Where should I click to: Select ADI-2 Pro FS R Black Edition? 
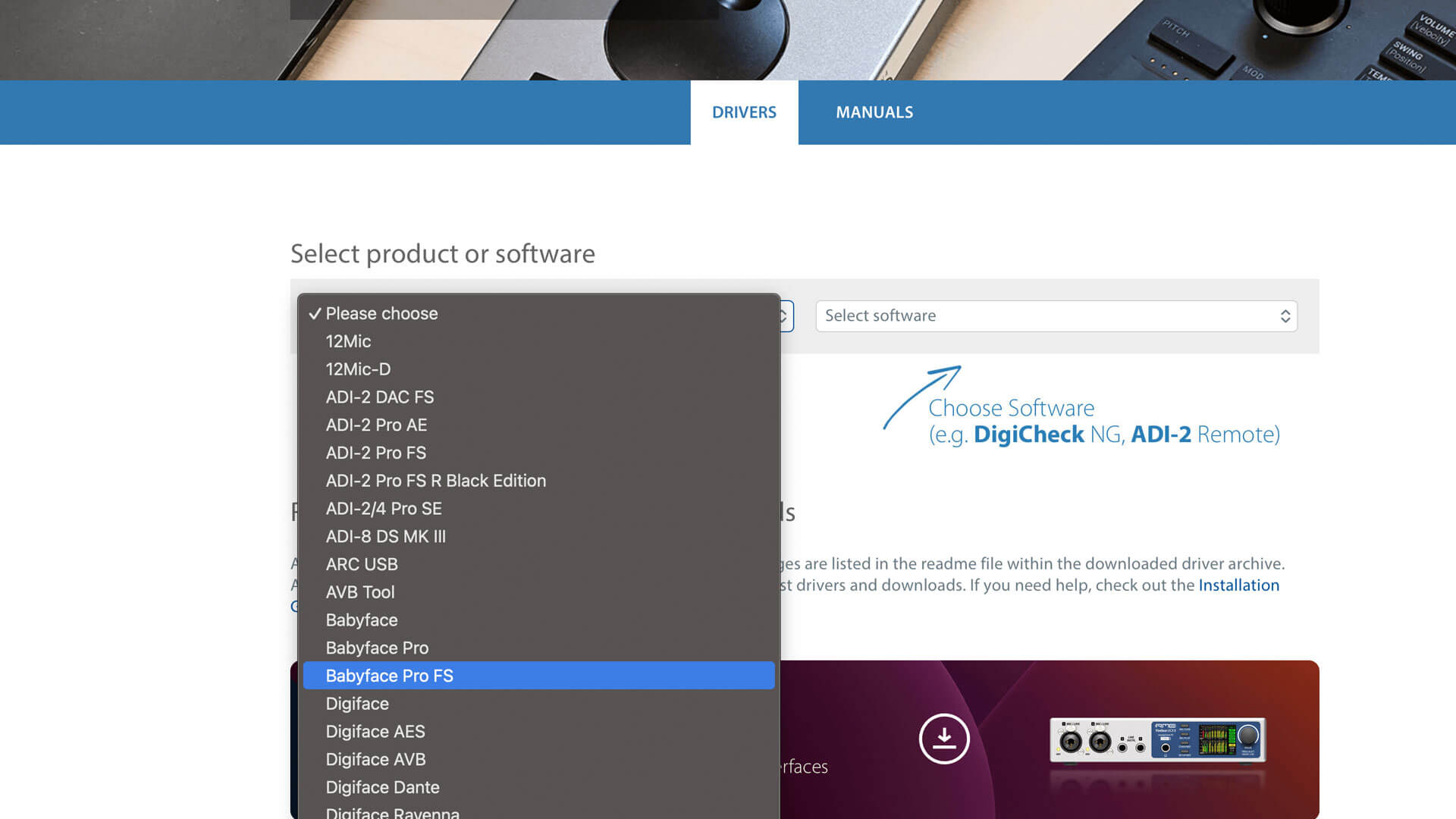(435, 481)
